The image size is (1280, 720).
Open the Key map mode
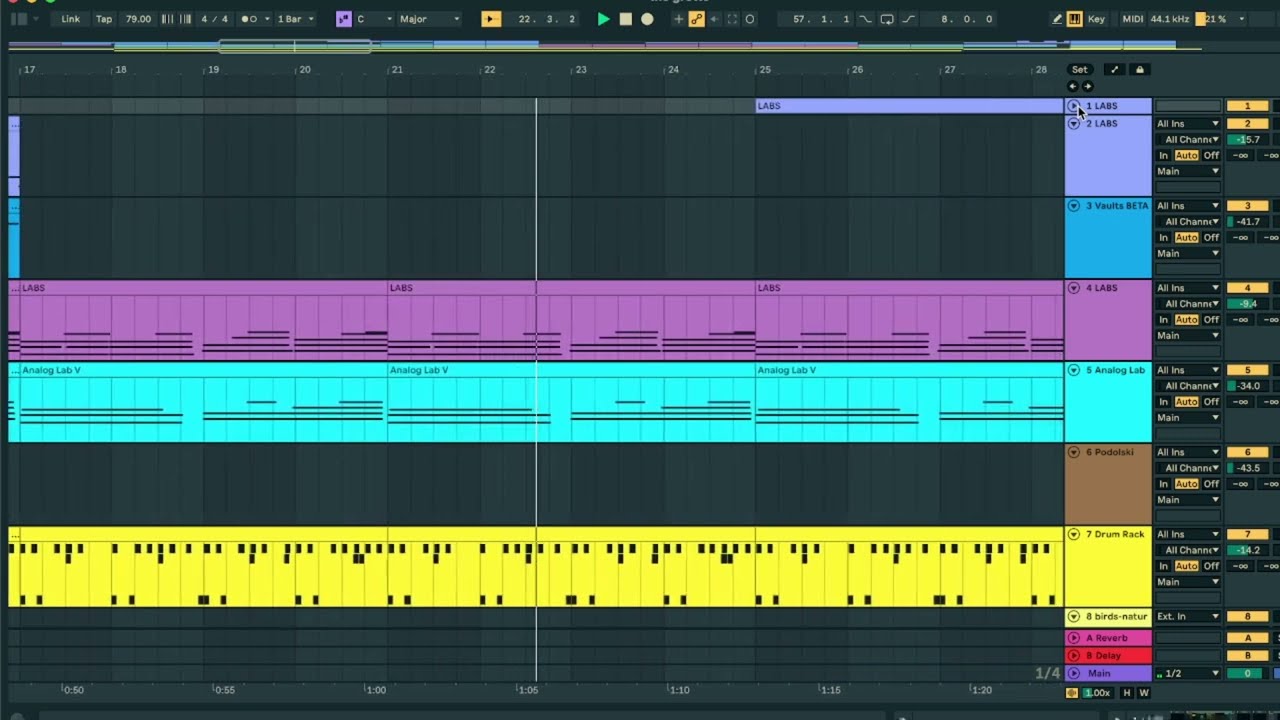coord(1097,19)
